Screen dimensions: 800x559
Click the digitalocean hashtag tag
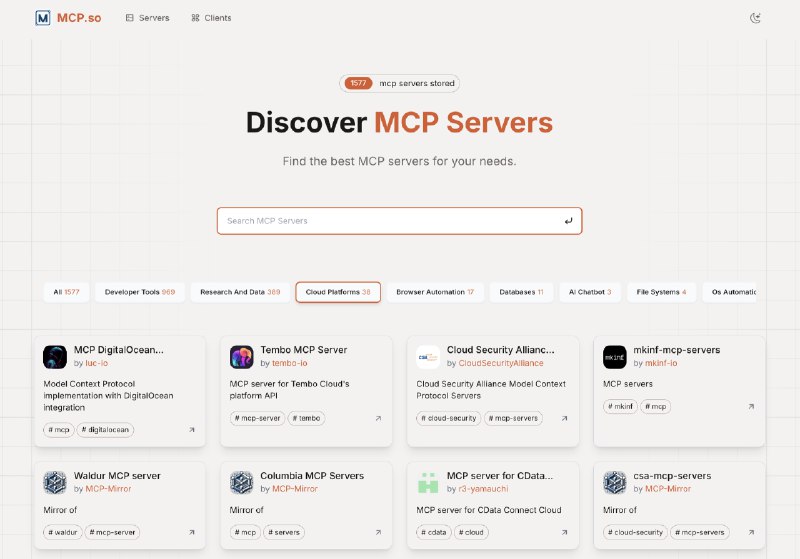pos(105,430)
